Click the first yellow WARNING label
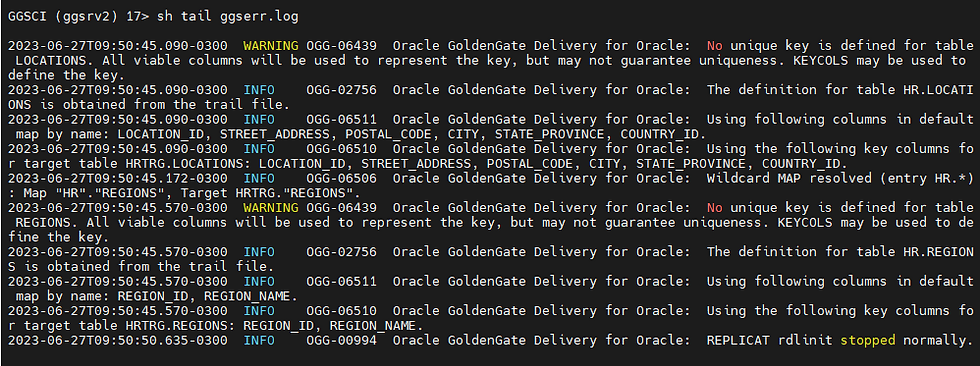The height and width of the screenshot is (366, 980). click(271, 46)
